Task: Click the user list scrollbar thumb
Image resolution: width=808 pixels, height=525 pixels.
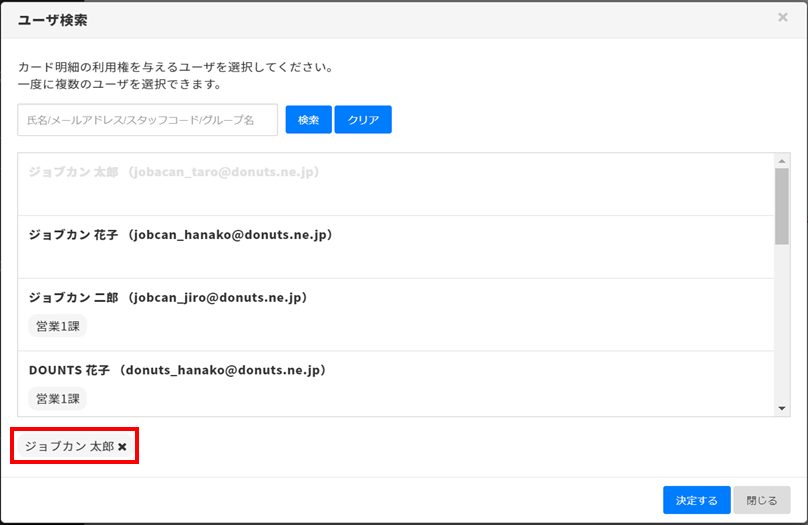Action: pos(782,205)
